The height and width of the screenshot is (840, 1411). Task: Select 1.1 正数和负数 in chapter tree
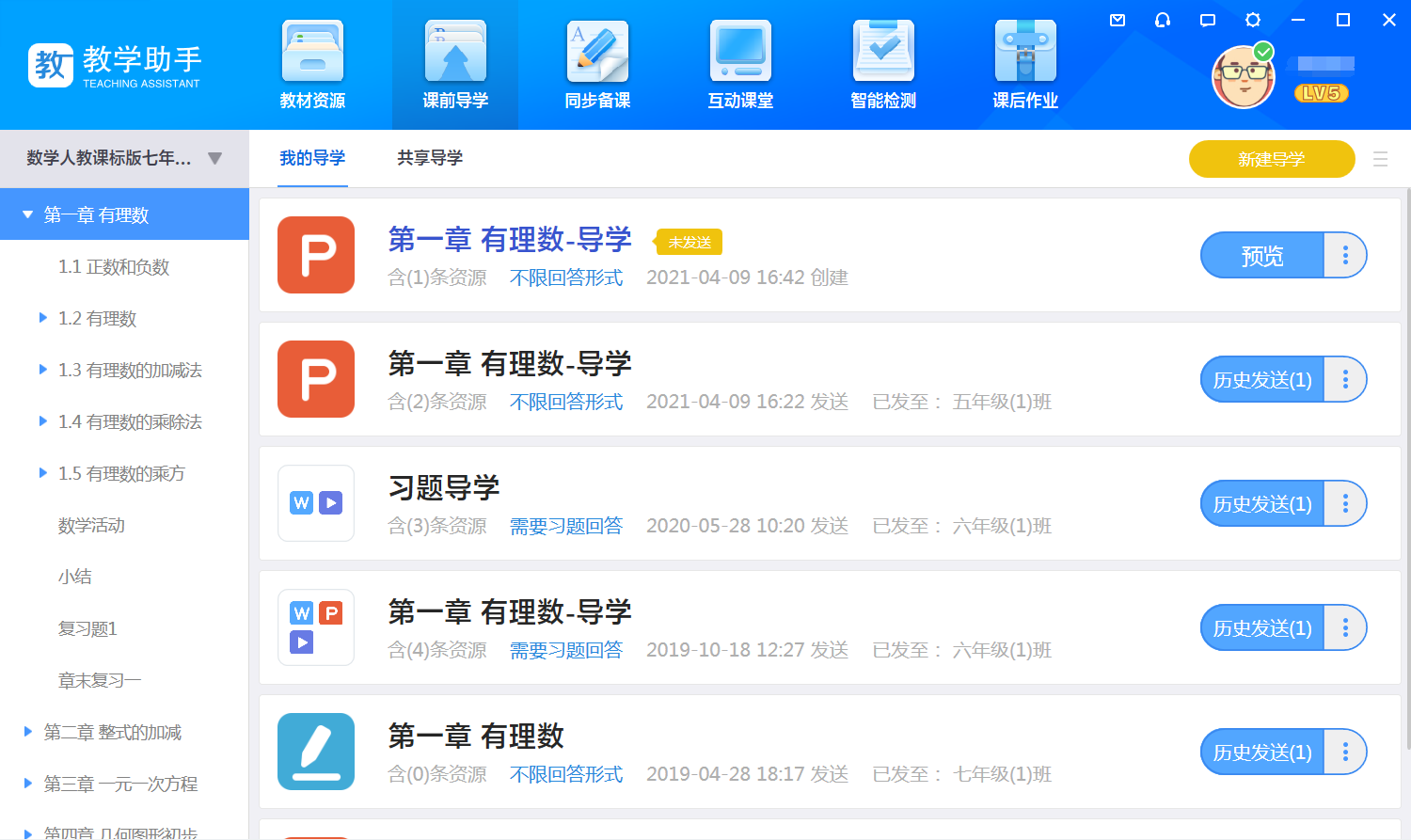(x=114, y=267)
